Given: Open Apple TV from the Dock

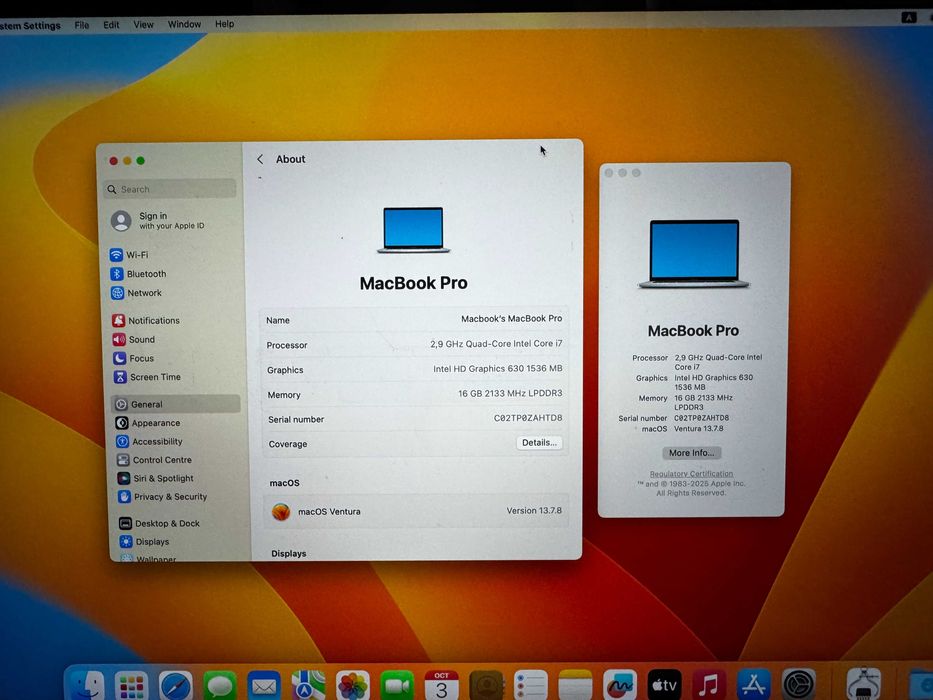Looking at the screenshot, I should tap(664, 686).
